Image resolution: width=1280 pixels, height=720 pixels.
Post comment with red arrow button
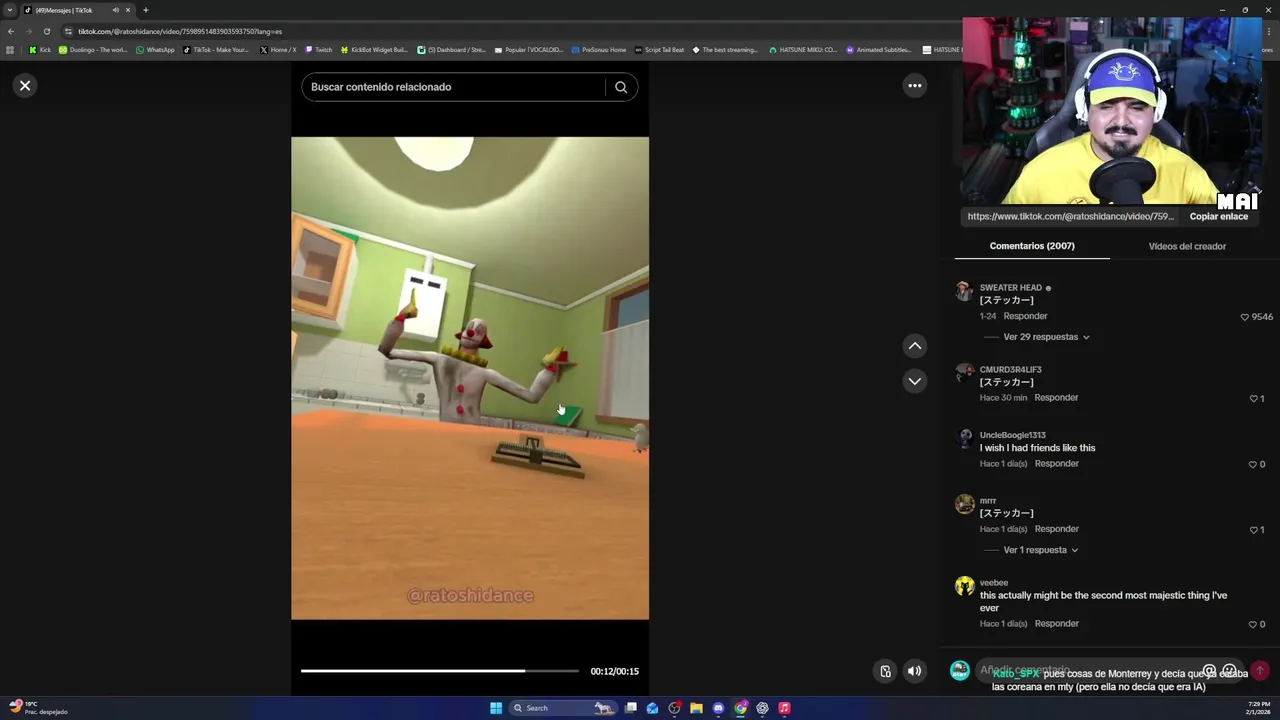tap(1260, 671)
